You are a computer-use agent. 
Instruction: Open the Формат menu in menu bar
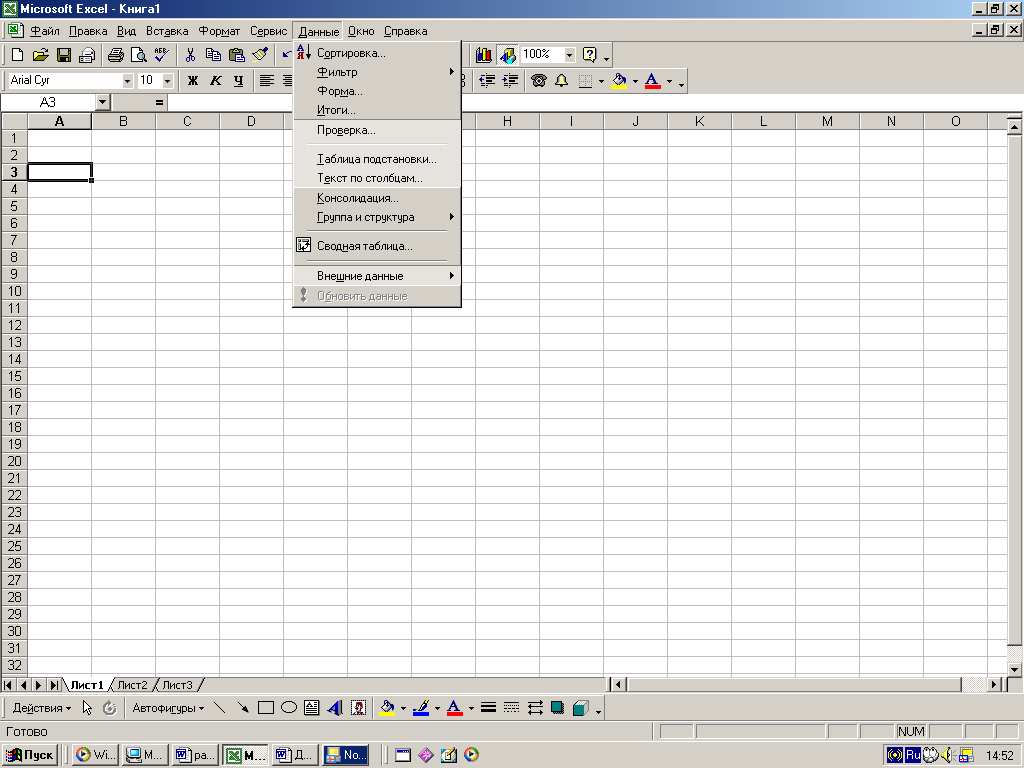(219, 31)
